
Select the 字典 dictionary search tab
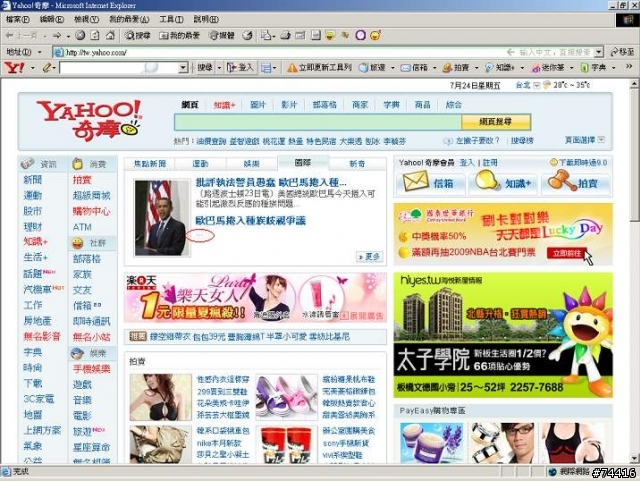(x=391, y=105)
